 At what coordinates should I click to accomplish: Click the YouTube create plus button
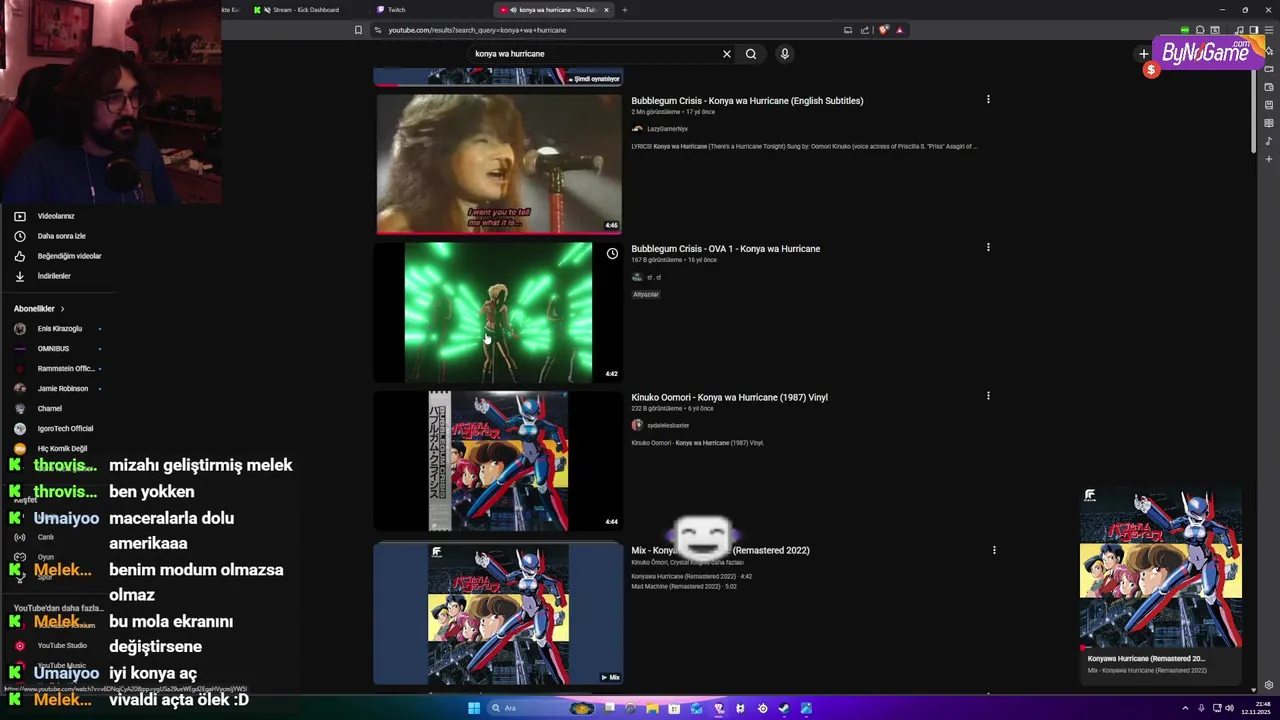pyautogui.click(x=1144, y=54)
